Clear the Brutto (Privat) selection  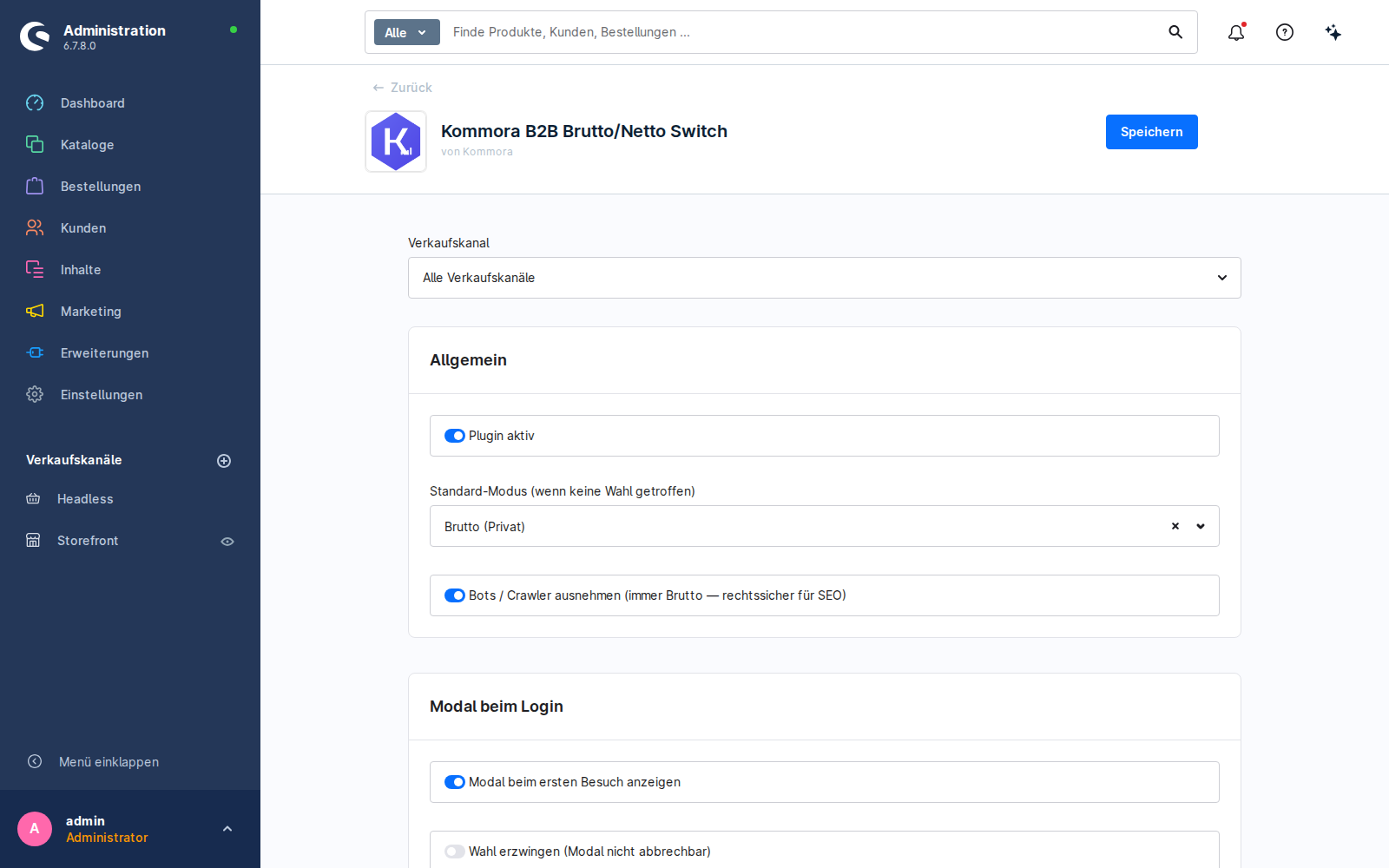tap(1175, 526)
